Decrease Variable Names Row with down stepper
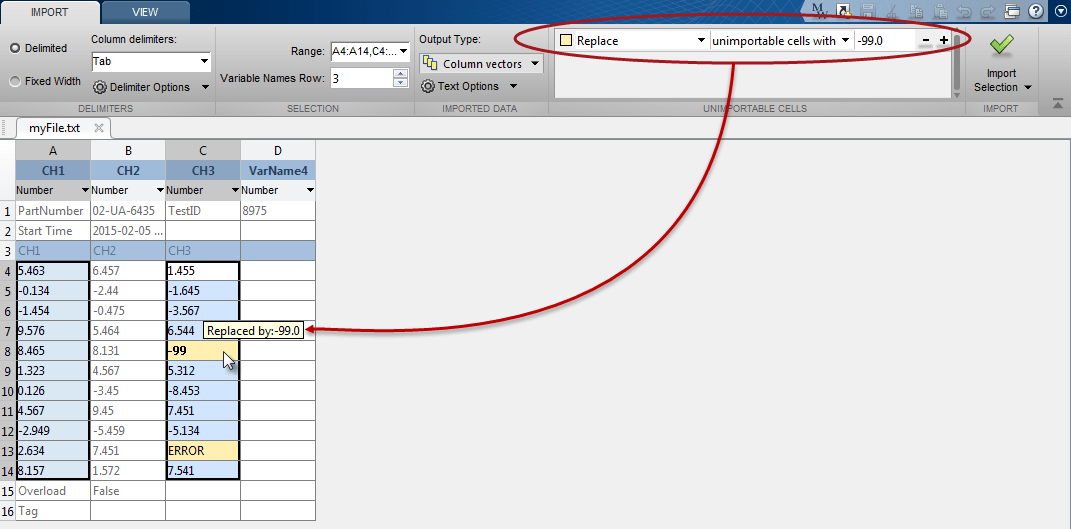Image resolution: width=1071 pixels, height=529 pixels. click(400, 83)
